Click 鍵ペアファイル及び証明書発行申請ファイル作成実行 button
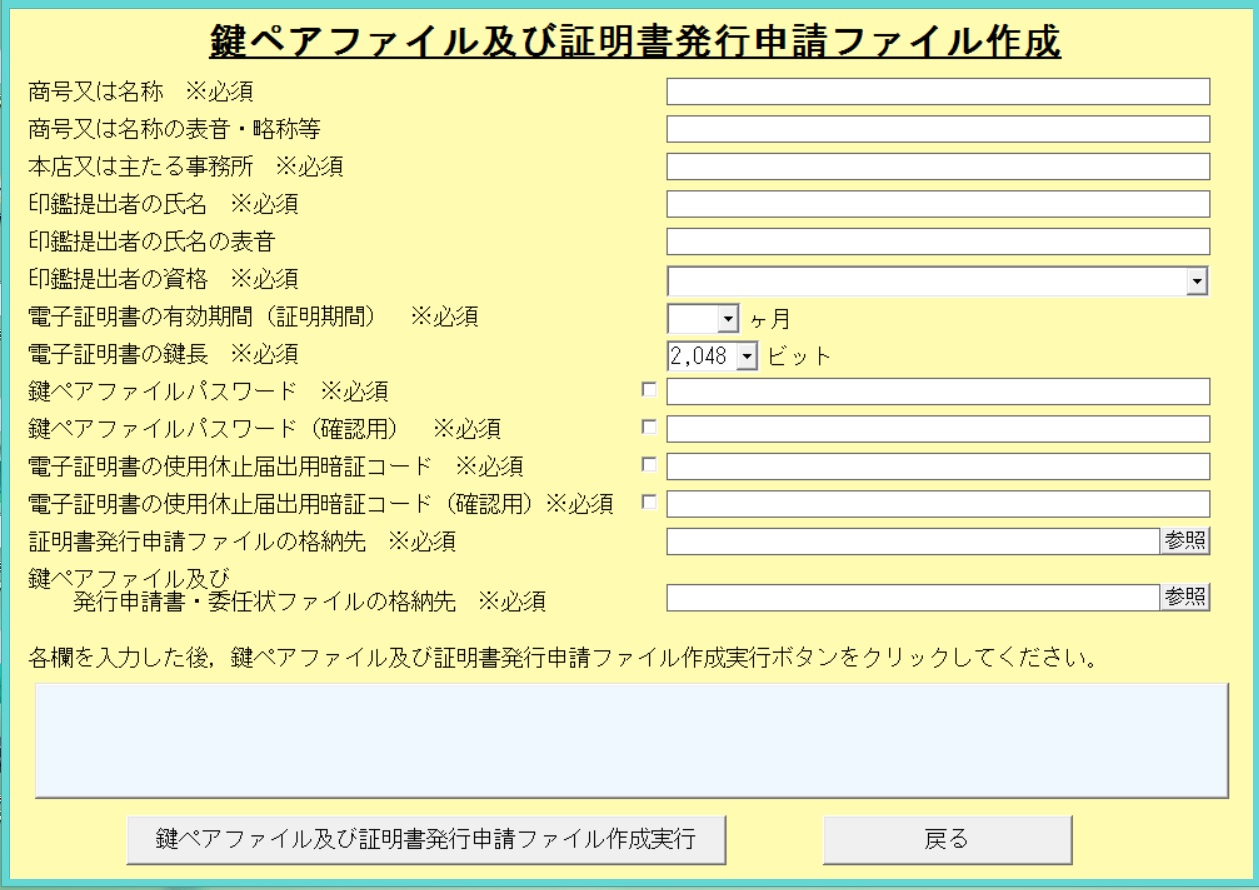 [x=425, y=839]
